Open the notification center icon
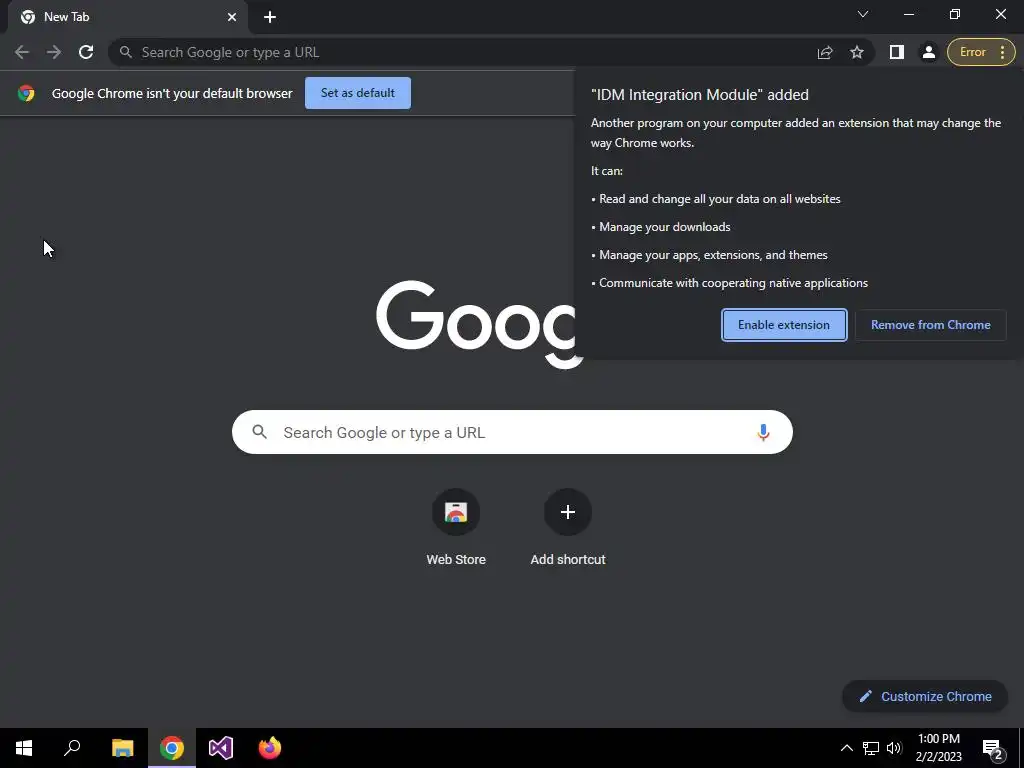The image size is (1024, 768). (993, 748)
